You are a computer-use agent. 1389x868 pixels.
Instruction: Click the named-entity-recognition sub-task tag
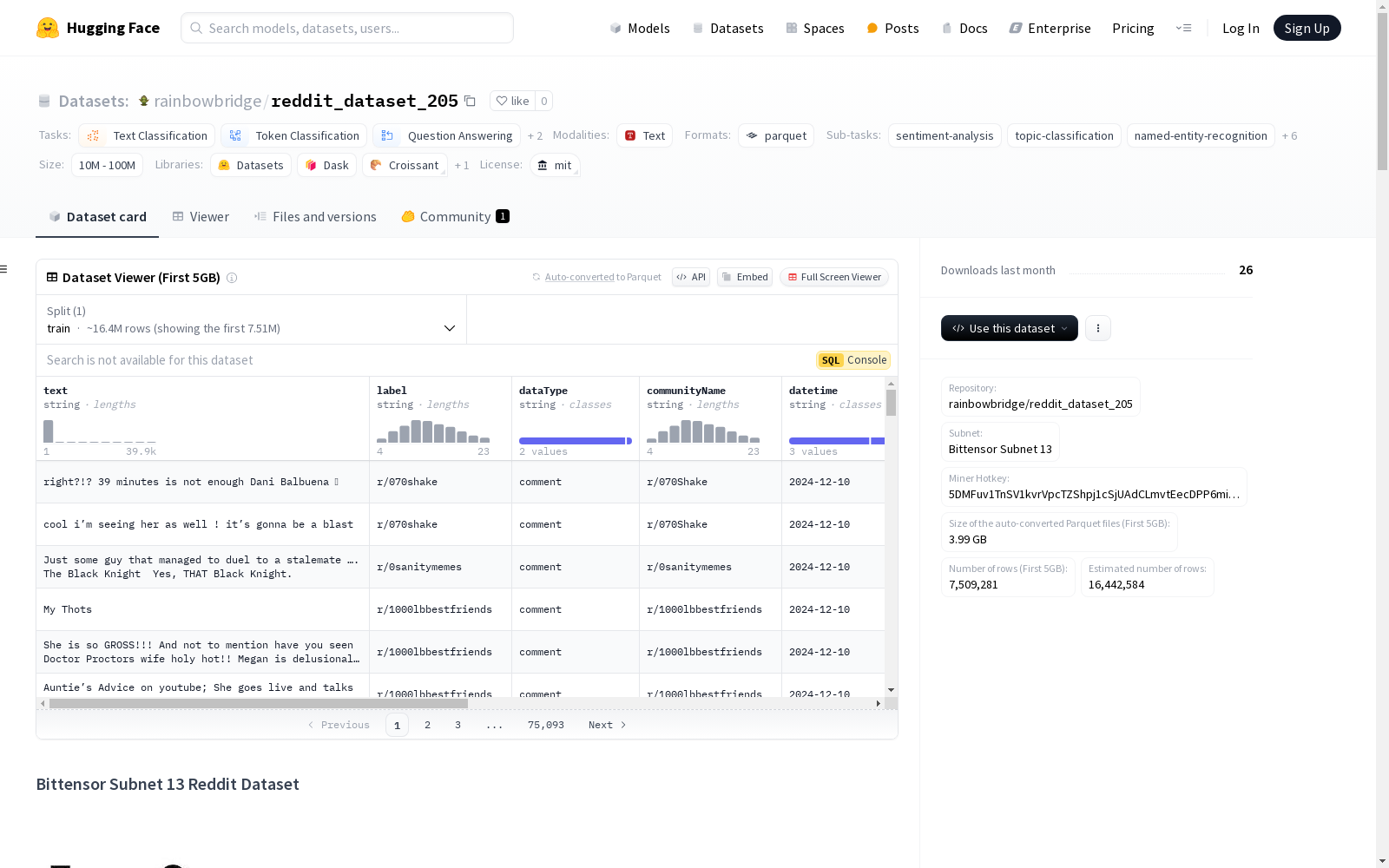click(1201, 135)
